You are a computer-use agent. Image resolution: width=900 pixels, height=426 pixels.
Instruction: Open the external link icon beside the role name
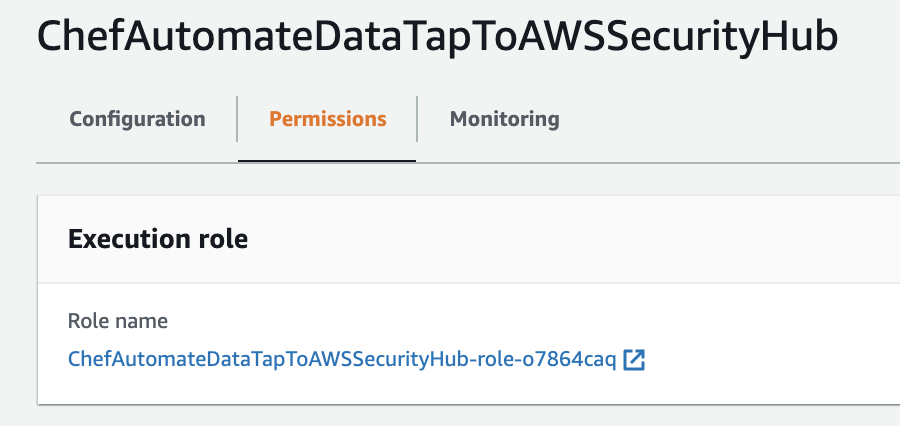click(634, 360)
